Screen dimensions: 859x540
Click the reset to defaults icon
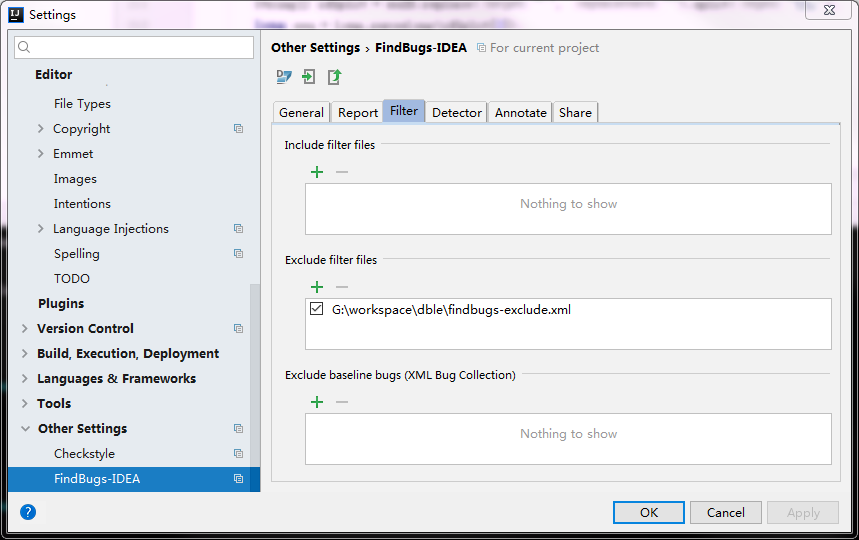284,77
